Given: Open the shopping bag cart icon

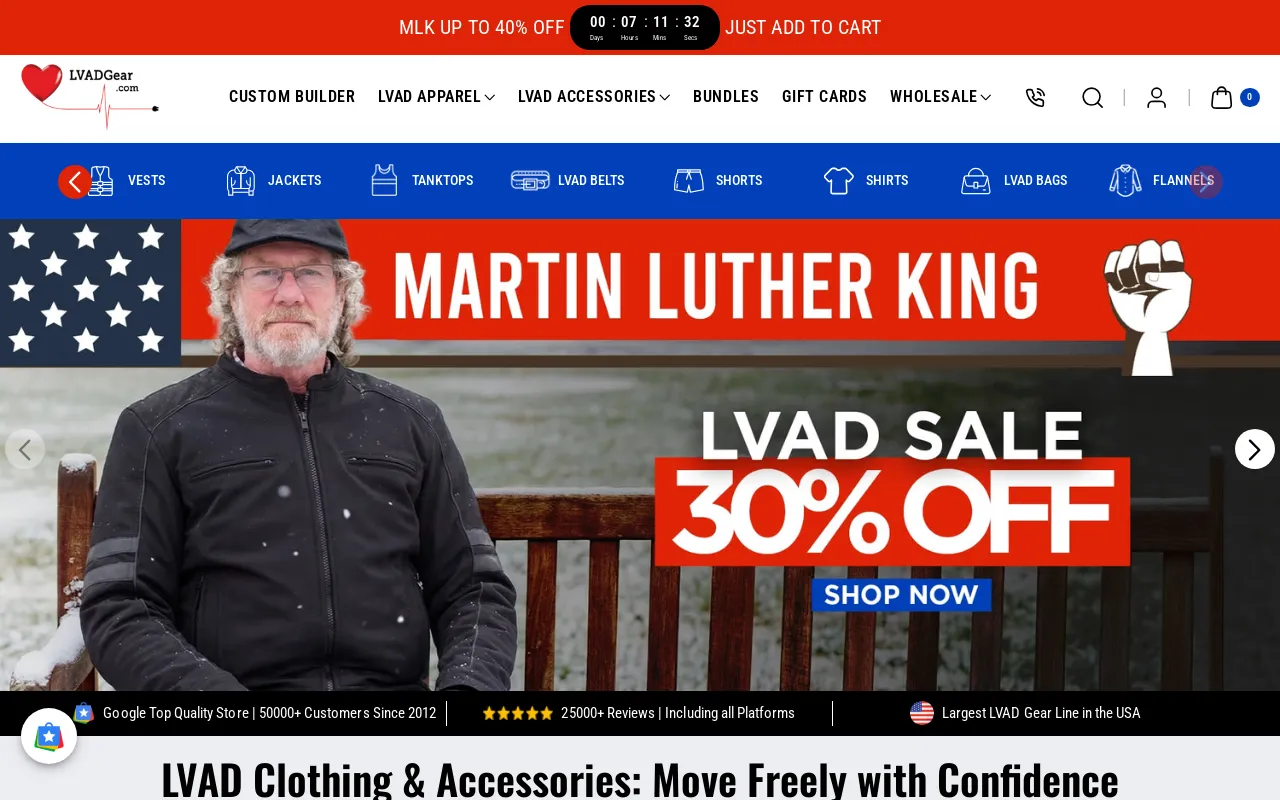Looking at the screenshot, I should click(1221, 97).
